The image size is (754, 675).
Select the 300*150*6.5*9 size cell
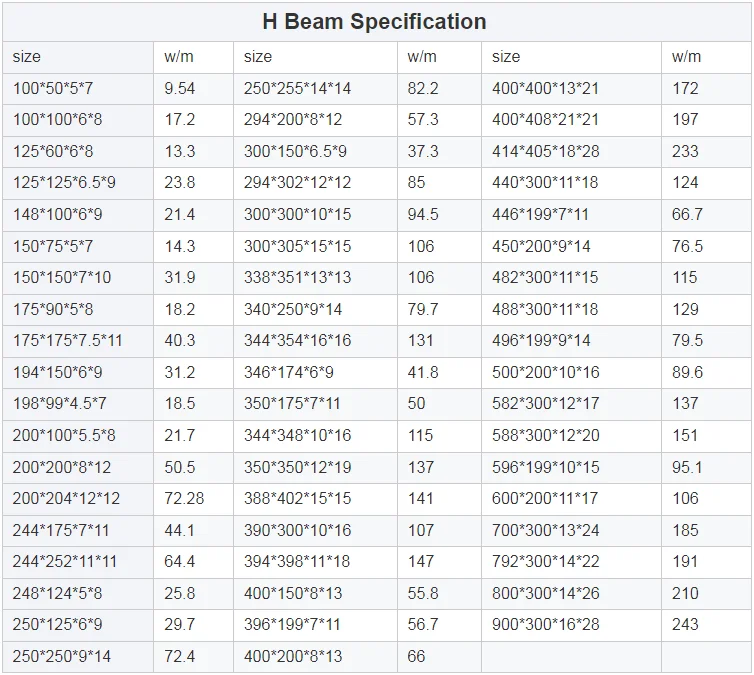[x=295, y=151]
